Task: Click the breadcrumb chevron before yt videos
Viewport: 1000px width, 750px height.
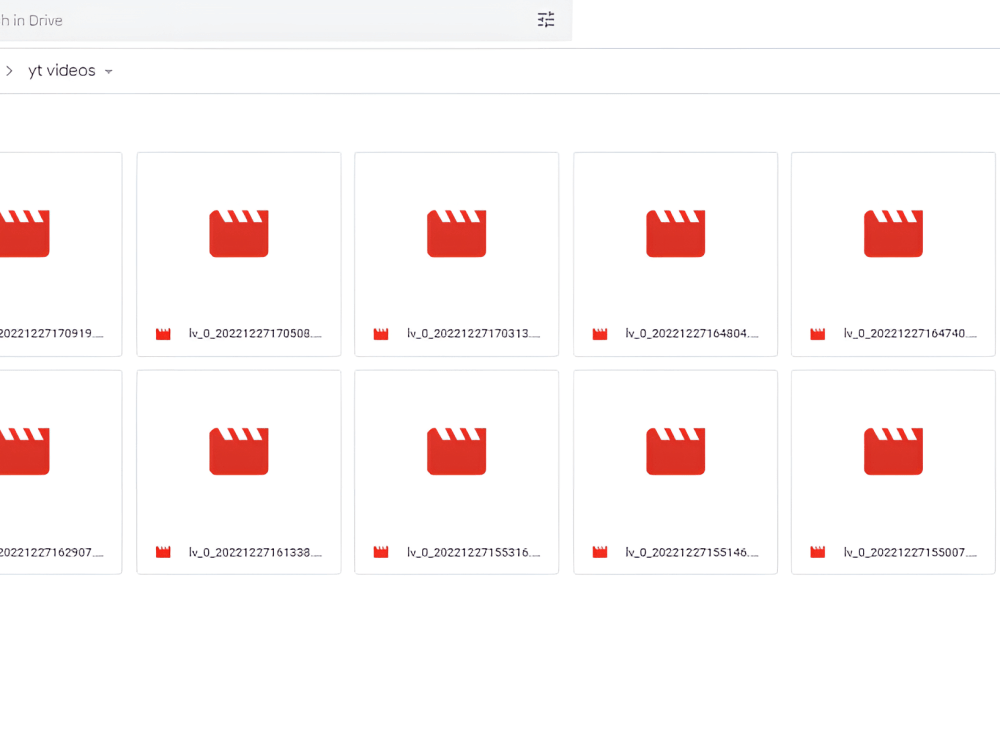Action: pyautogui.click(x=9, y=71)
